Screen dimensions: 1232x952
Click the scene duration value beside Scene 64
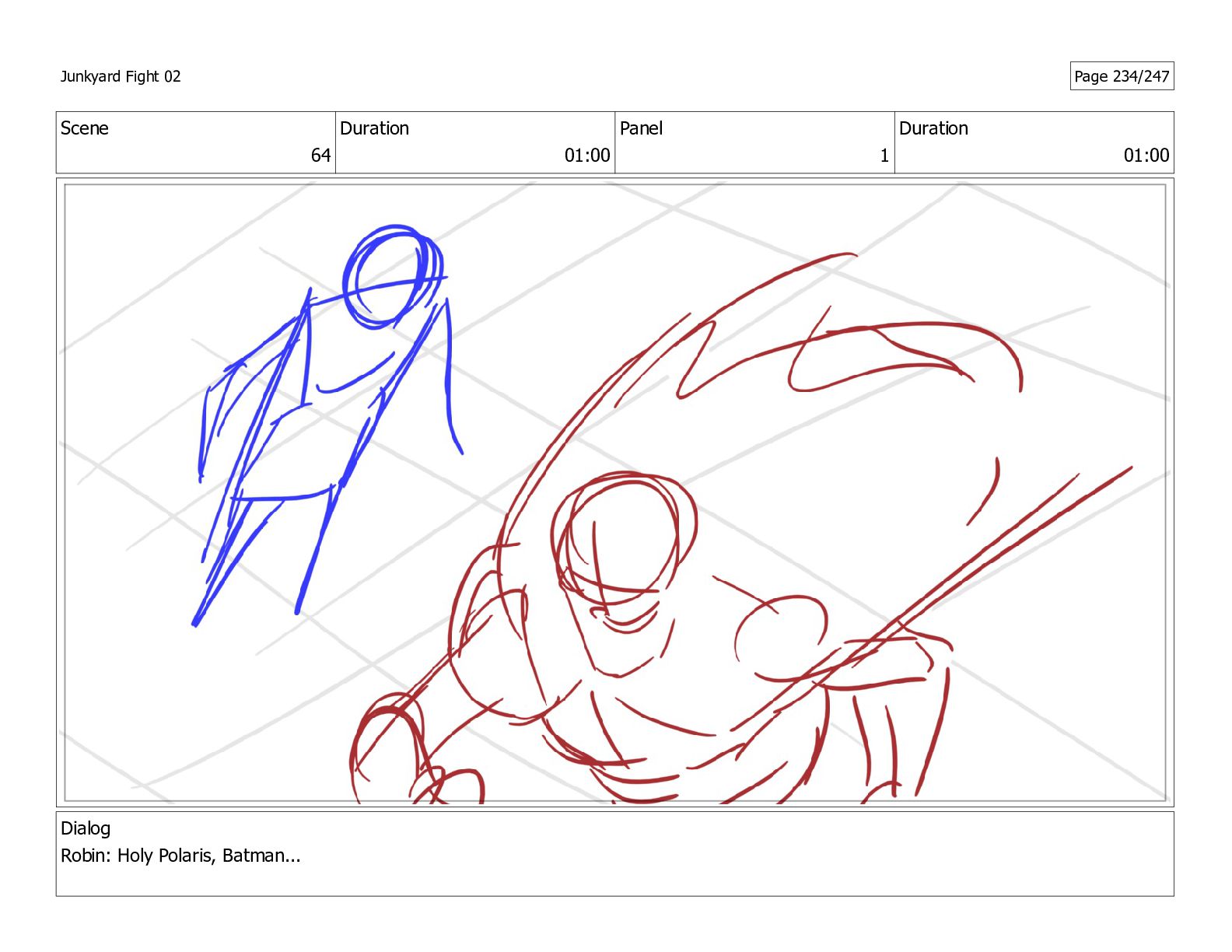pyautogui.click(x=587, y=156)
